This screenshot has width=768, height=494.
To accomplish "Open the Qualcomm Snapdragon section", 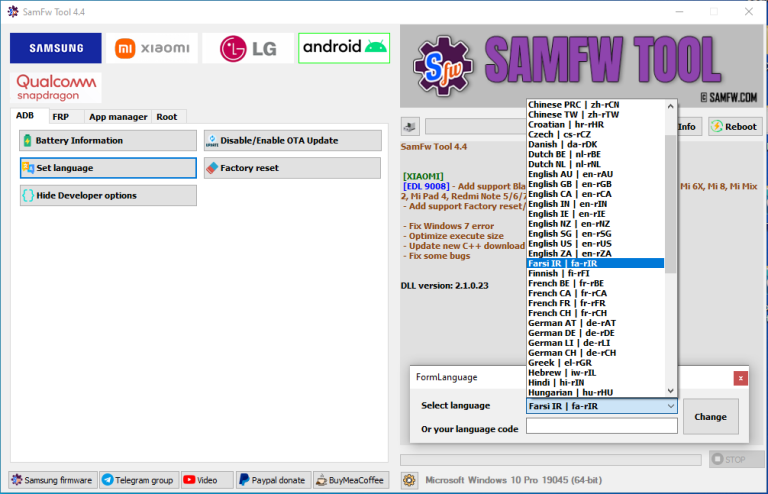I will coord(56,87).
